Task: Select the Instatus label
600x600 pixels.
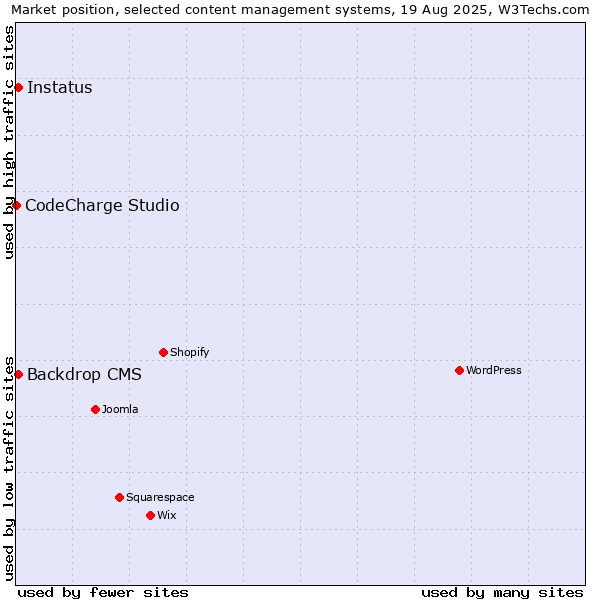Action: tap(60, 88)
